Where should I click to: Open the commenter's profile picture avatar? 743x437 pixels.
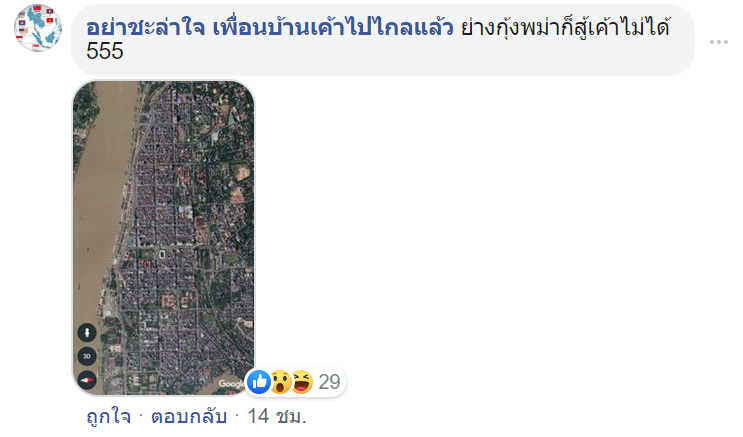tap(38, 27)
